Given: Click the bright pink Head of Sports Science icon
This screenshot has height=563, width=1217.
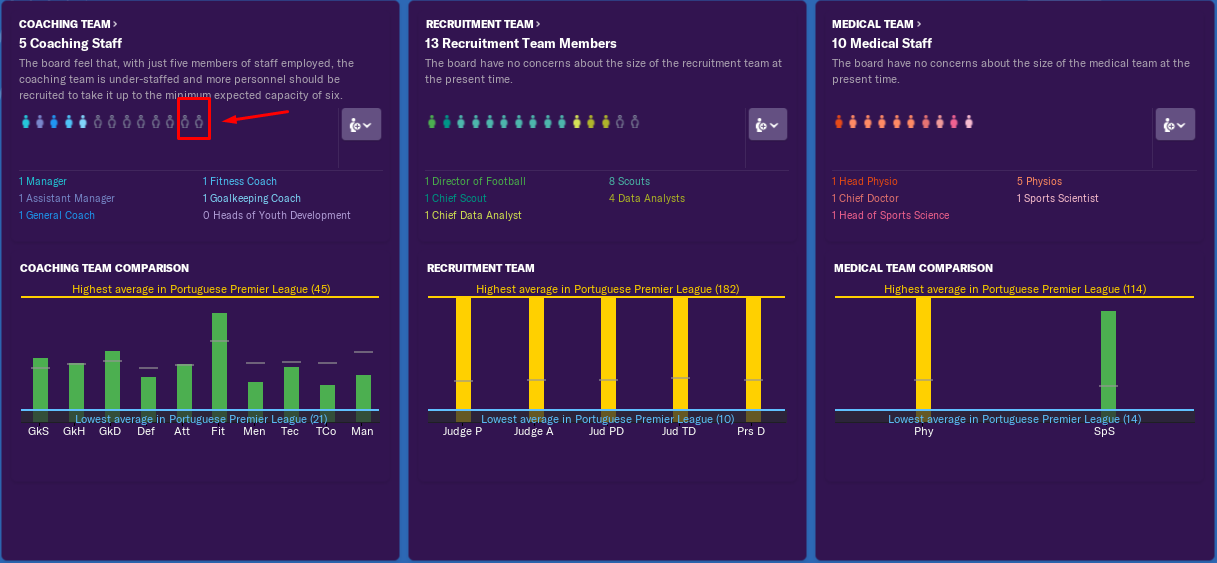Looking at the screenshot, I should coord(954,123).
